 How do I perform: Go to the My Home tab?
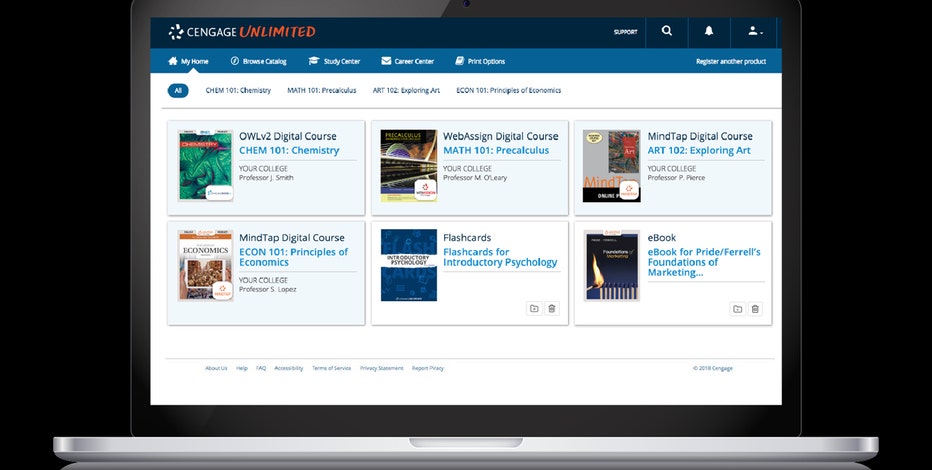(188, 61)
